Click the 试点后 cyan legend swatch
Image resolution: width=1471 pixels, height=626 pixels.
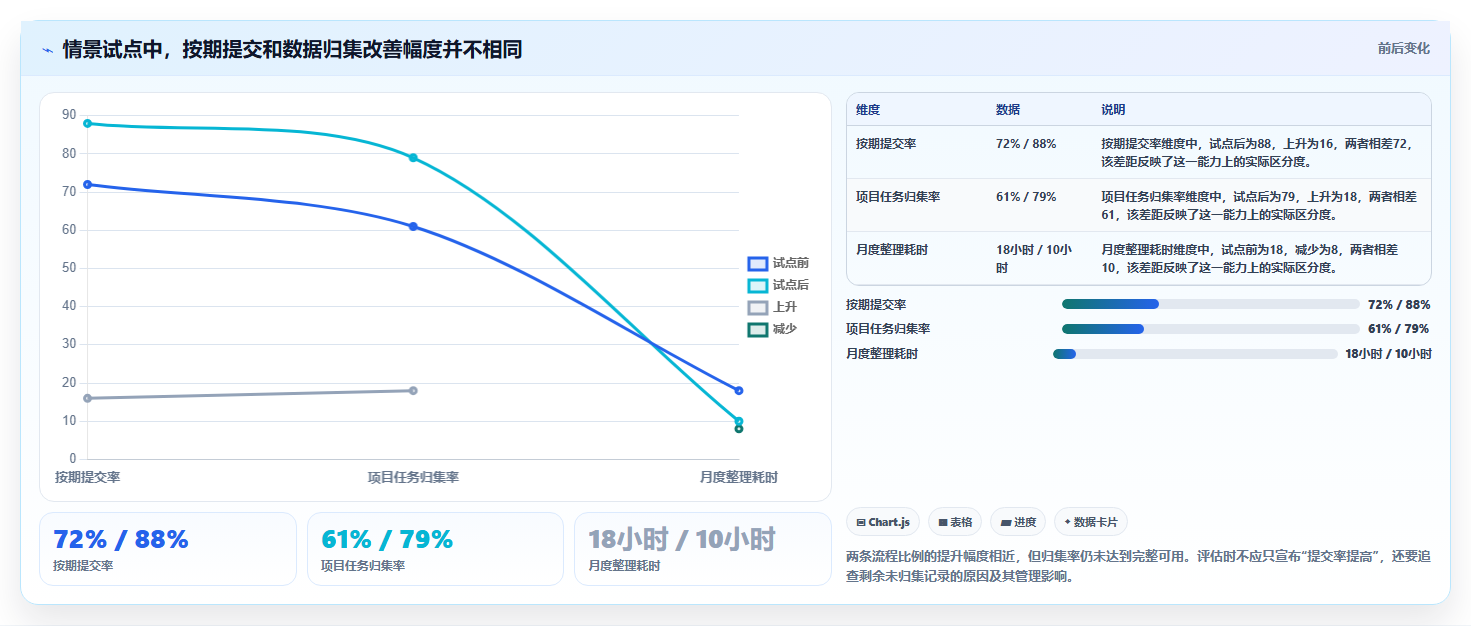[758, 285]
